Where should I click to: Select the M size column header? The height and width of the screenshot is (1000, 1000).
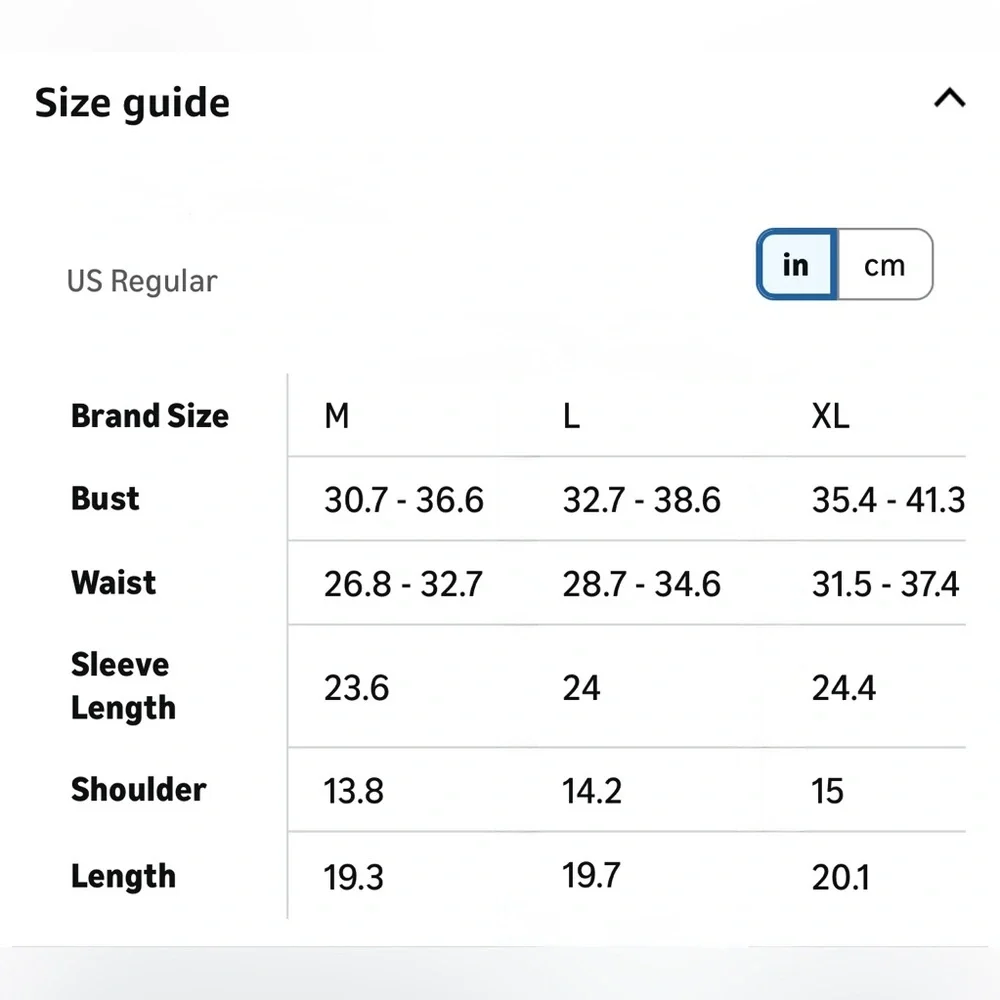click(337, 416)
